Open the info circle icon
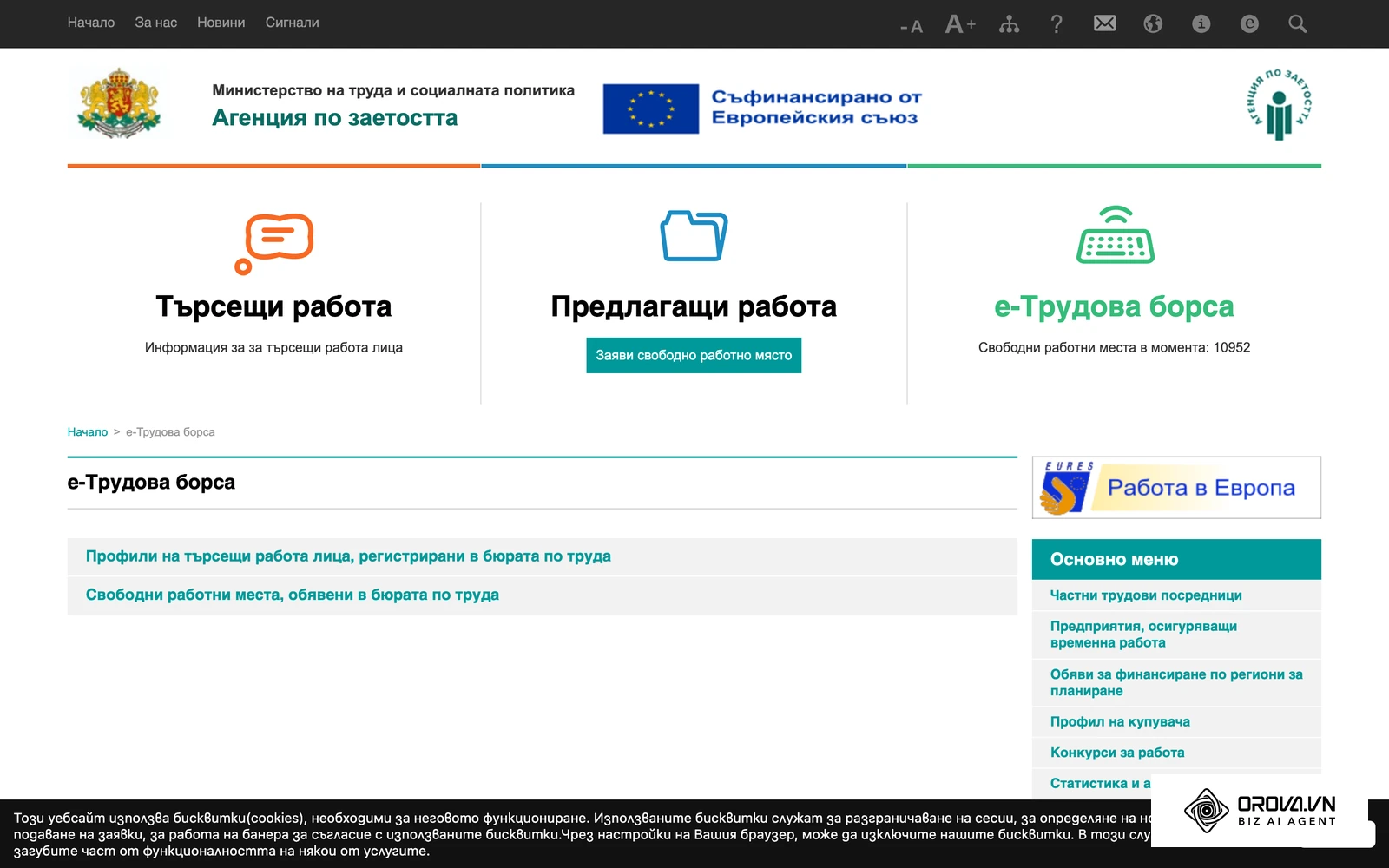 (1201, 23)
